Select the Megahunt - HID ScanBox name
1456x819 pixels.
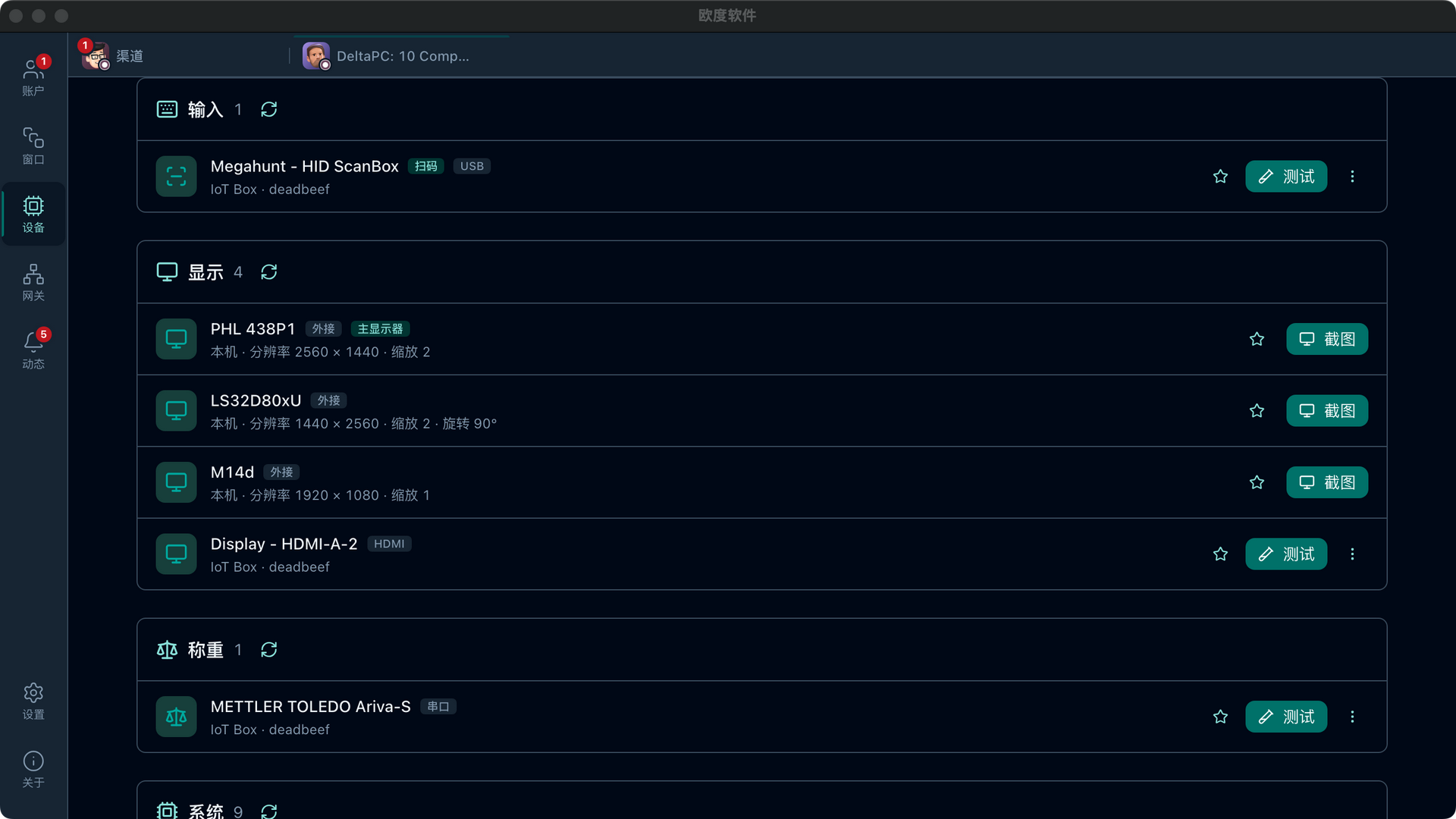point(304,166)
